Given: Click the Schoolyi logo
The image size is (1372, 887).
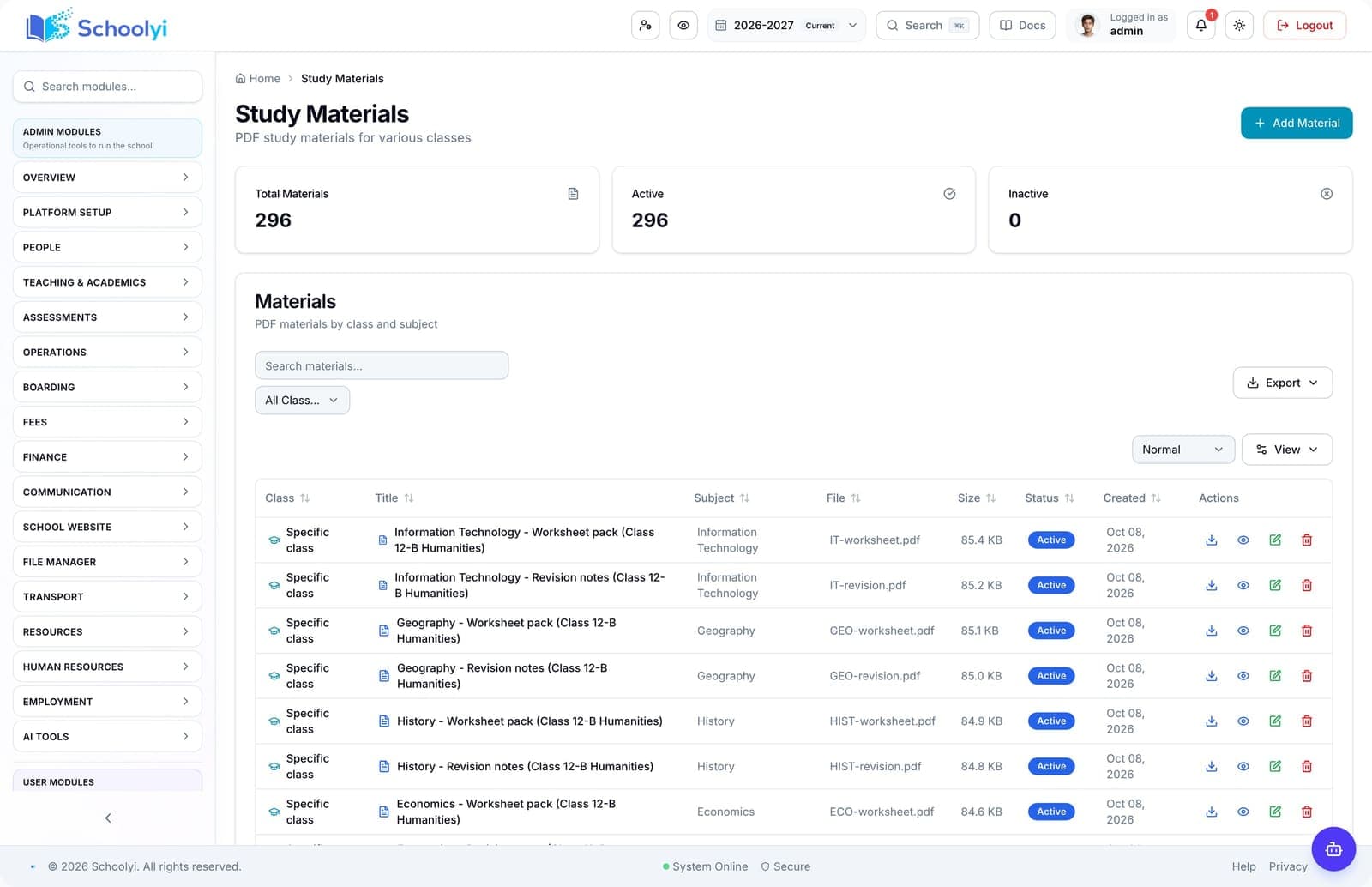Looking at the screenshot, I should (97, 27).
